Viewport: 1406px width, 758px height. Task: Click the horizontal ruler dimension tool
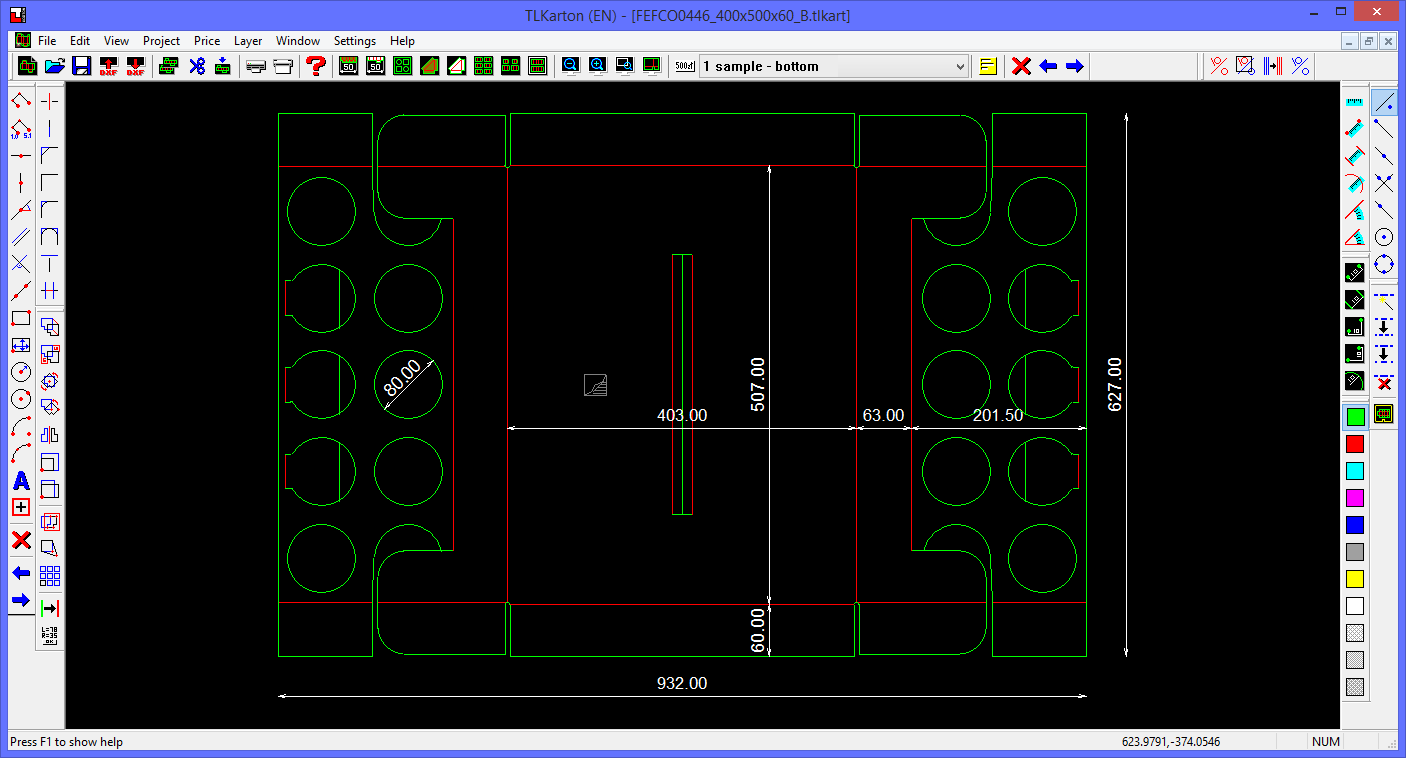point(1355,102)
